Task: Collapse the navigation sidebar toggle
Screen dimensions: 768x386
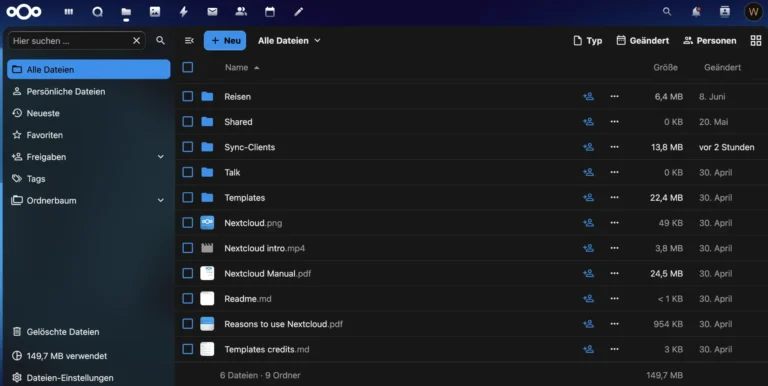Action: pos(189,41)
